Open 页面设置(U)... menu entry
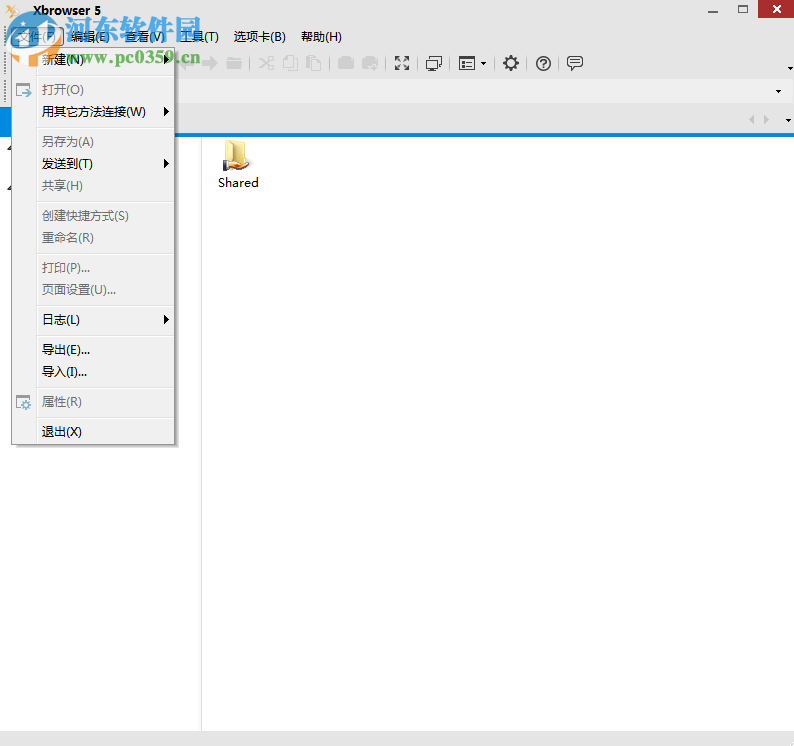This screenshot has height=746, width=794. coord(105,290)
